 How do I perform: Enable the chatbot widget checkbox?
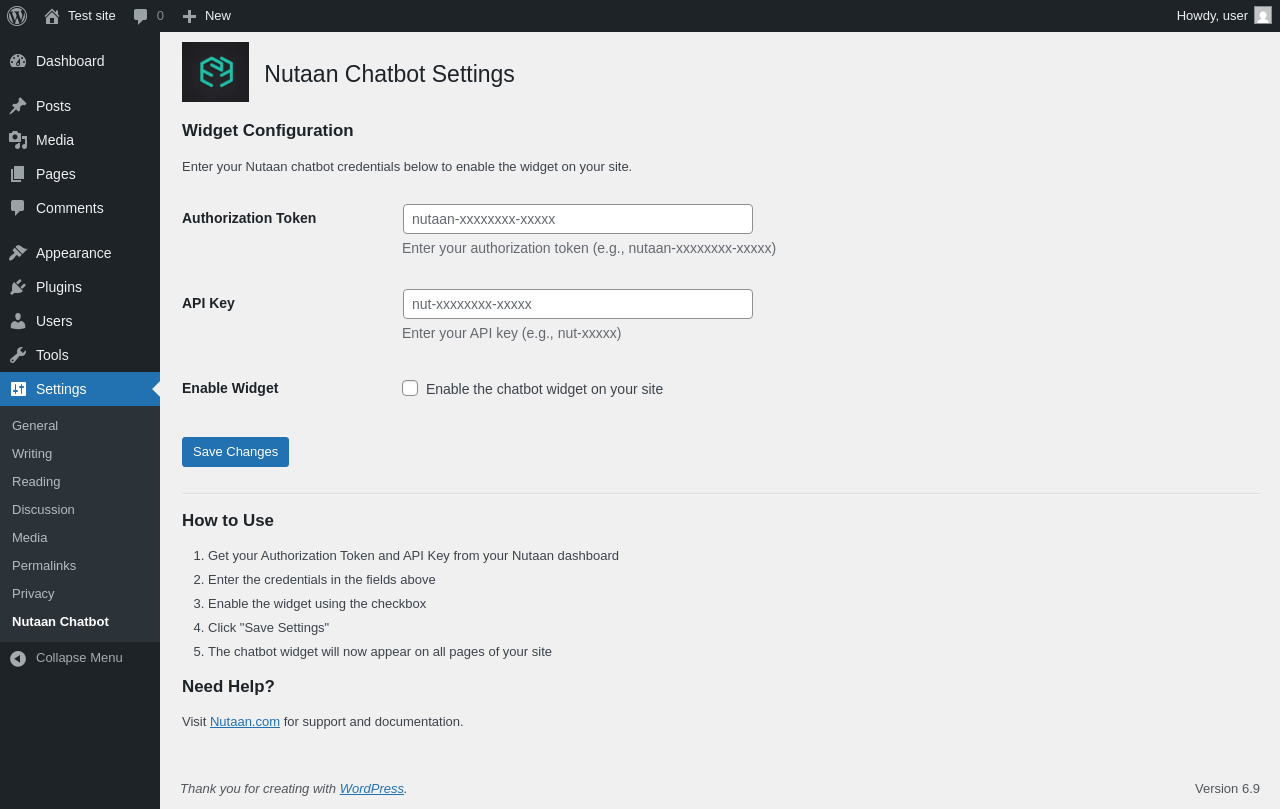(x=410, y=388)
